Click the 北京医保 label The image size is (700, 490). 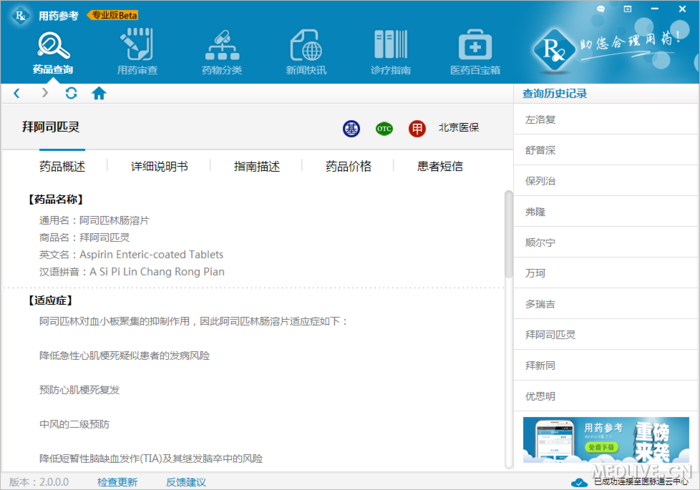(458, 128)
